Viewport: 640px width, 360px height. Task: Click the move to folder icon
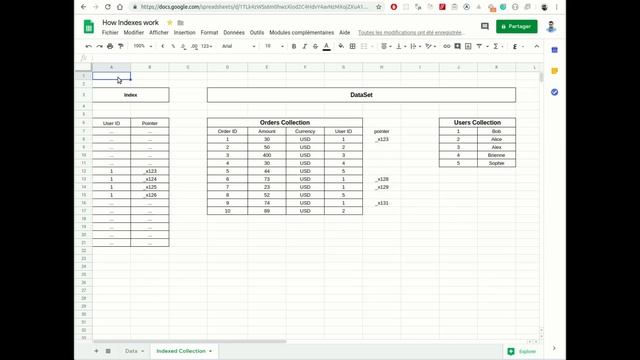180,23
